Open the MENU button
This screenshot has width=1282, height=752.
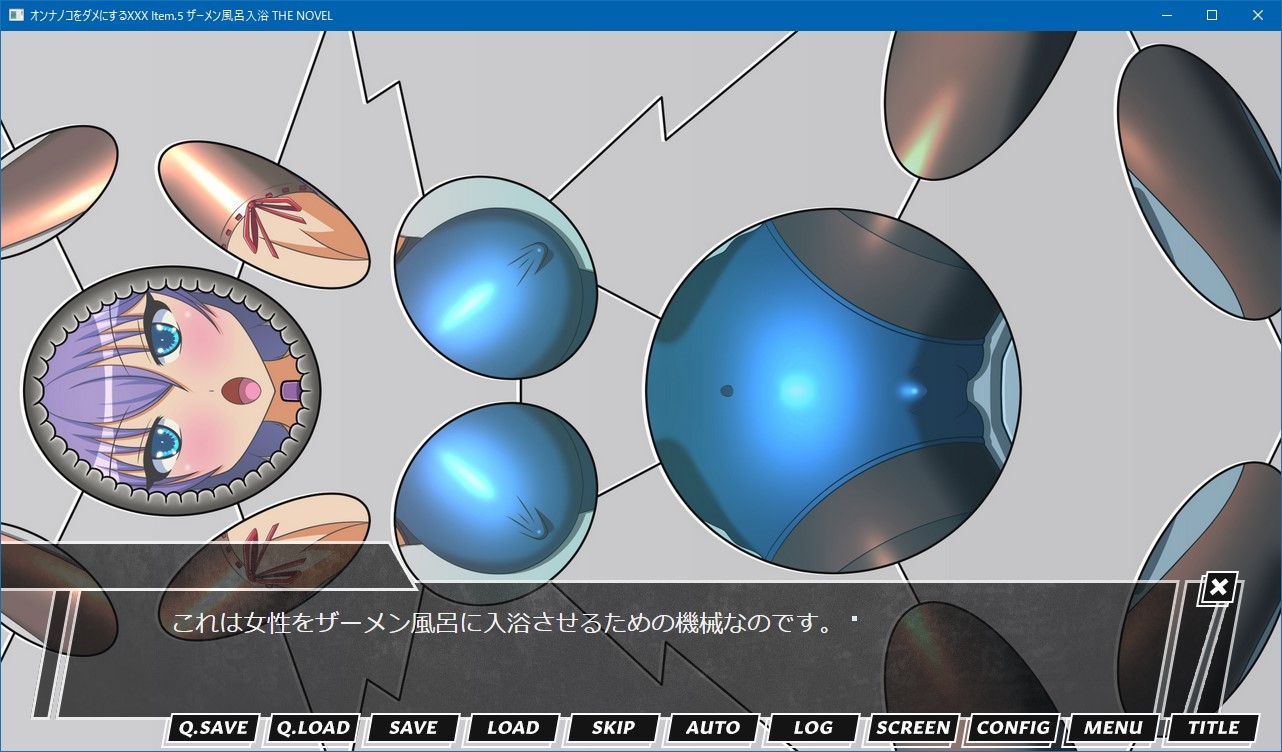point(1113,728)
